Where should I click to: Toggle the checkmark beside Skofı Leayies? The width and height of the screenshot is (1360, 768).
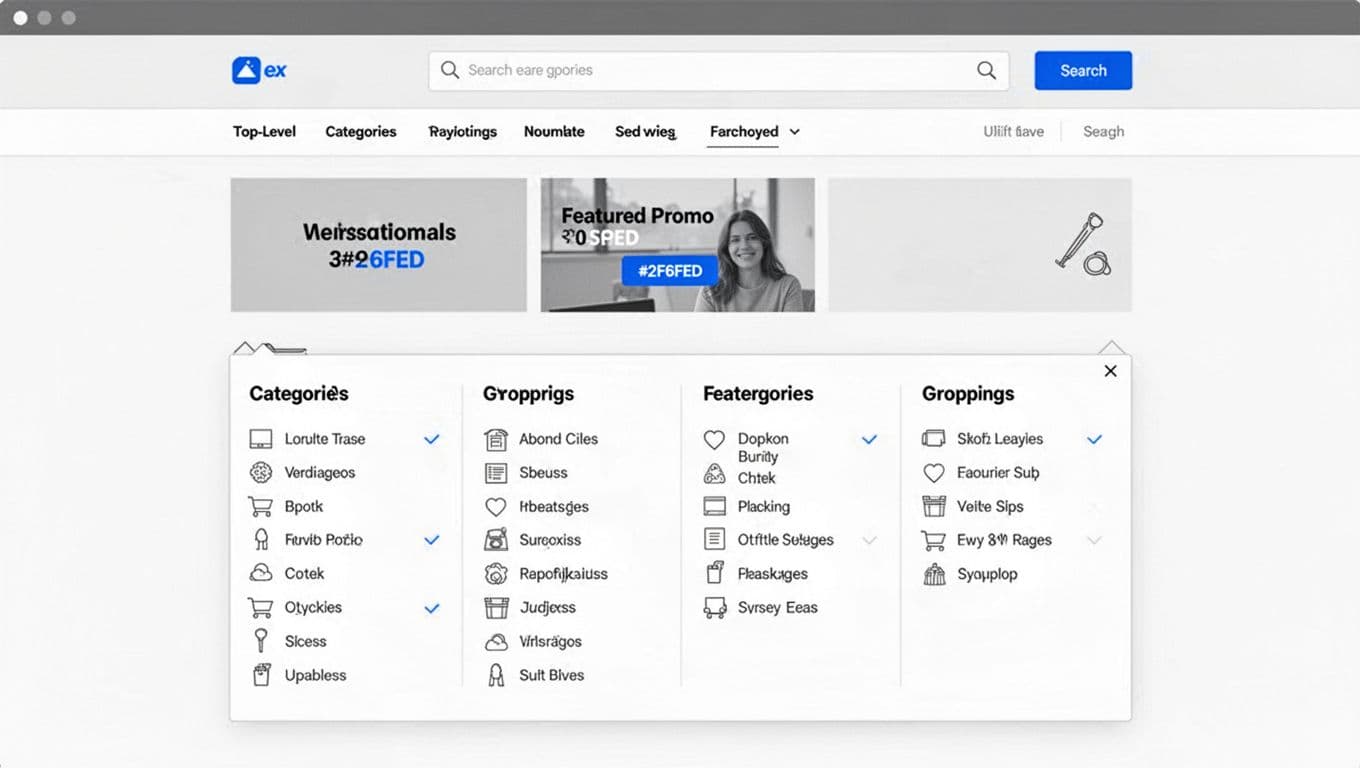pyautogui.click(x=1094, y=439)
